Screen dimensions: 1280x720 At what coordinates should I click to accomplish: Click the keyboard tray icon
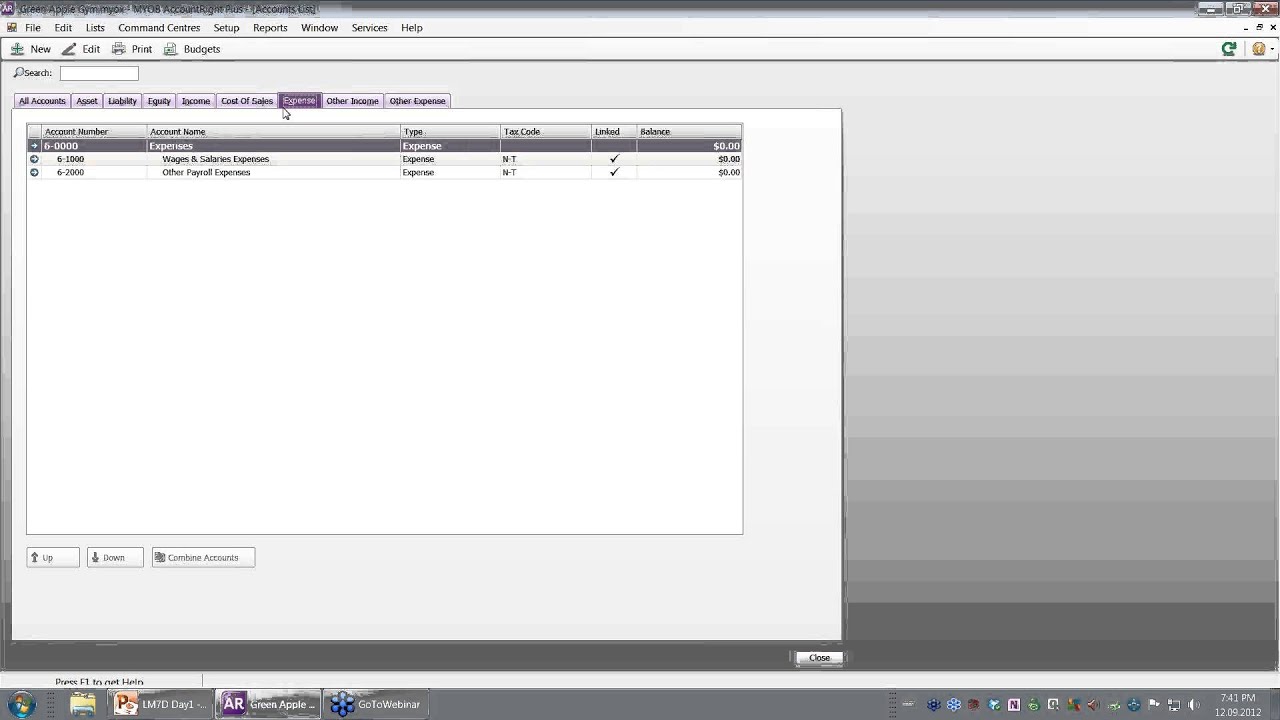tap(909, 704)
